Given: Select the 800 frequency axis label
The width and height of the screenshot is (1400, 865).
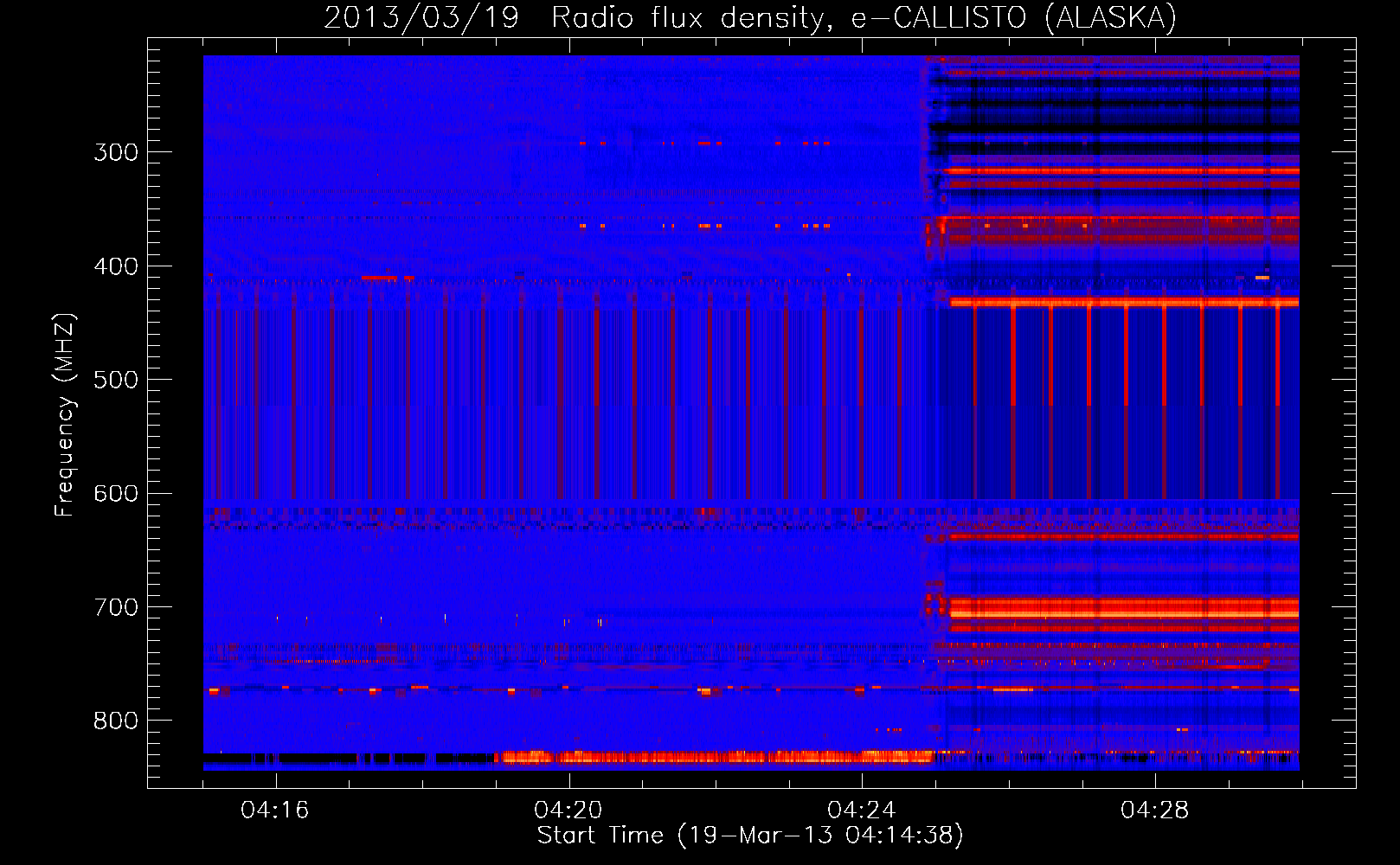Looking at the screenshot, I should pos(116,721).
